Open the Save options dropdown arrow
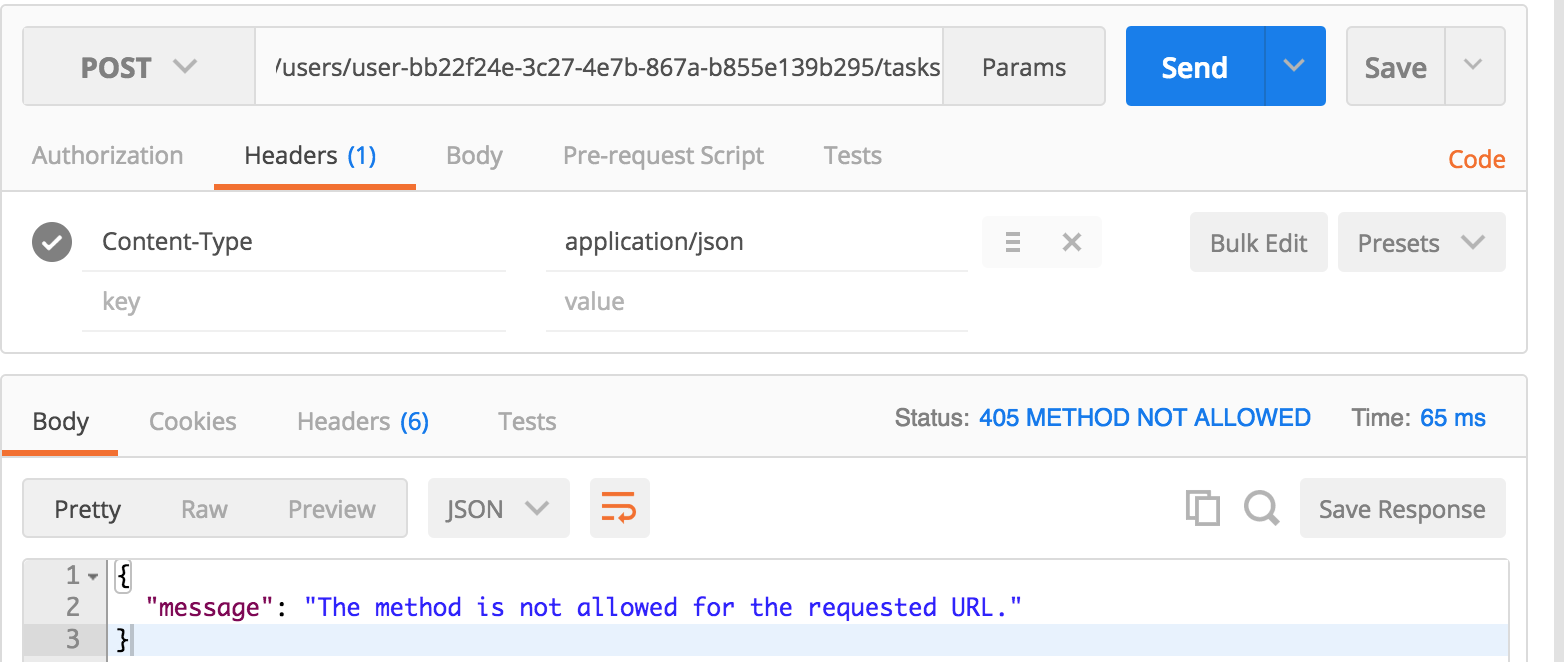Image resolution: width=1564 pixels, height=662 pixels. coord(1473,66)
